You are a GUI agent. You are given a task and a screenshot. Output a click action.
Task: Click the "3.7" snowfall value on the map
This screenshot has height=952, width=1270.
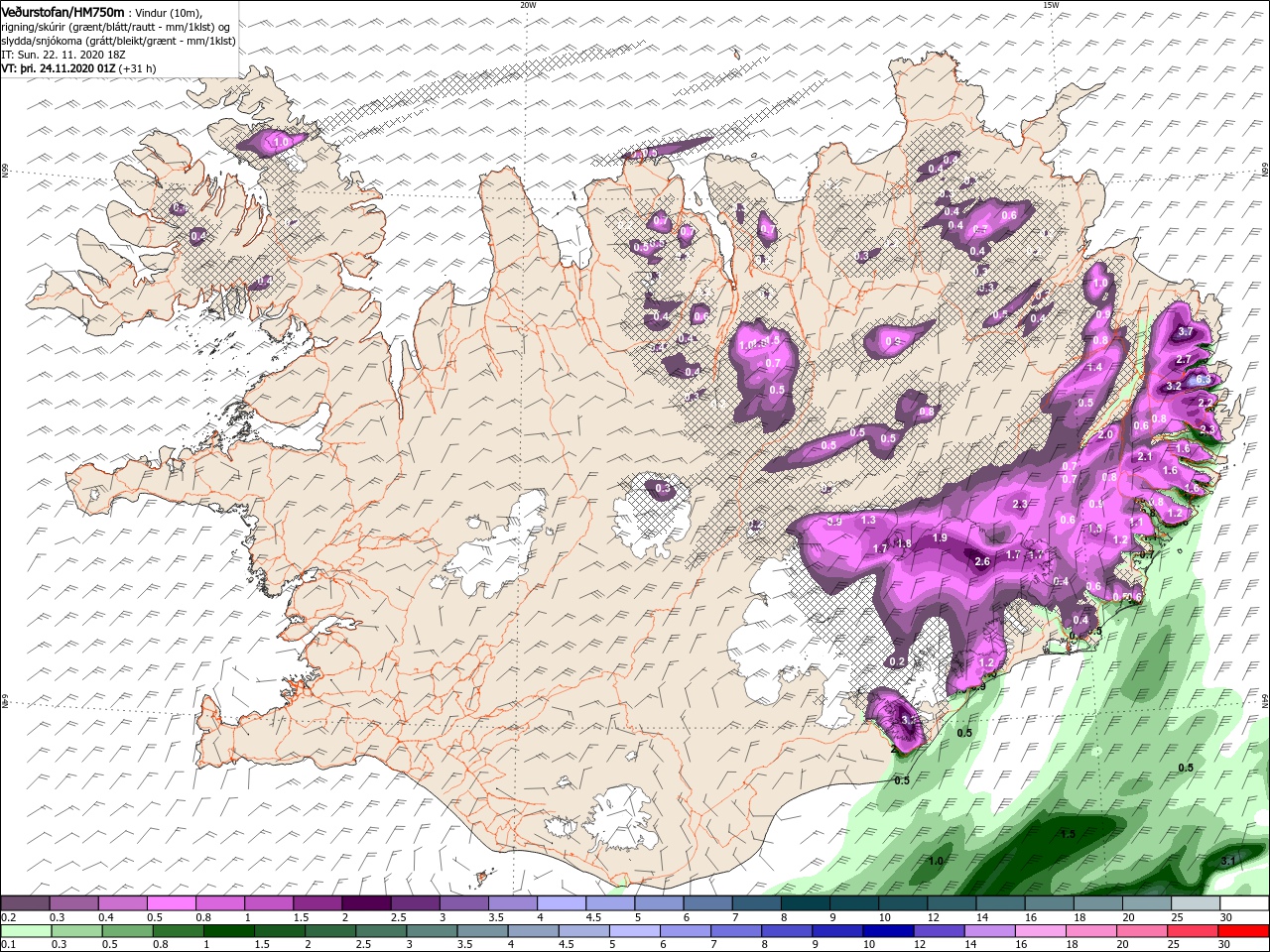(1185, 332)
